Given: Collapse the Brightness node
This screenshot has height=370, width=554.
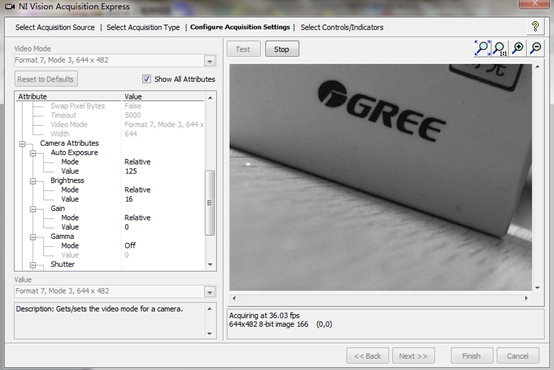Looking at the screenshot, I should point(33,181).
